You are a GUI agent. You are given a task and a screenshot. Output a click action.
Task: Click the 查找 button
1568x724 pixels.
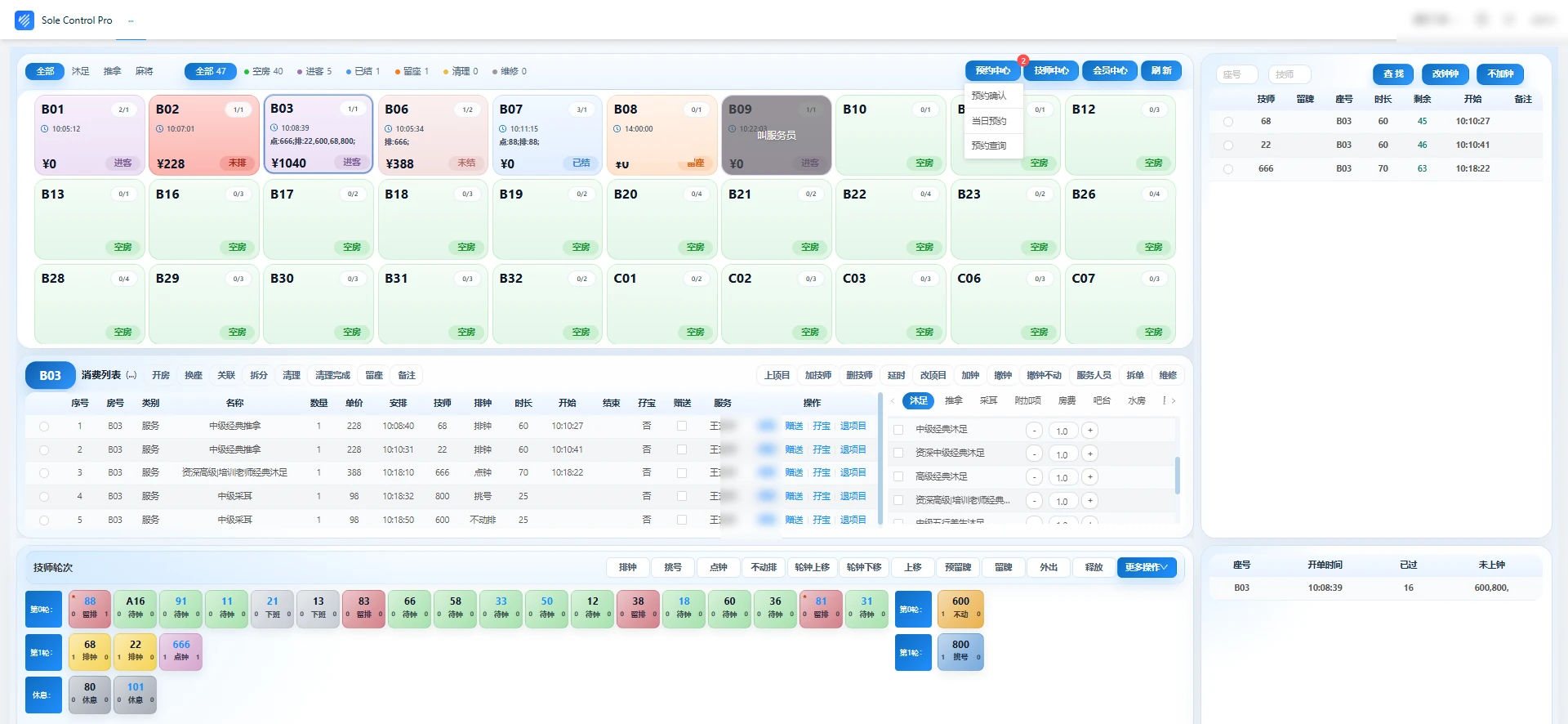(1394, 74)
